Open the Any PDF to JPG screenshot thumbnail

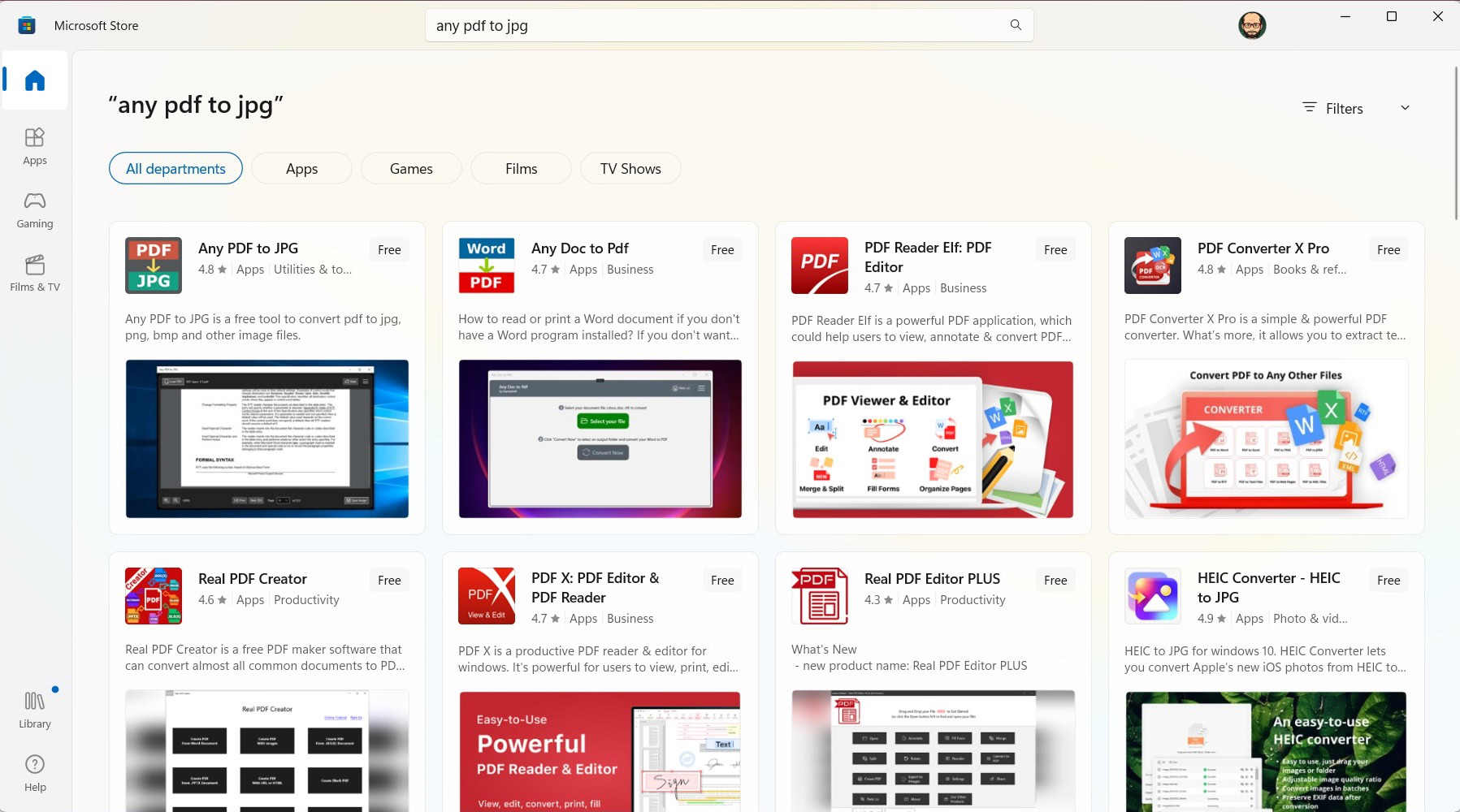tap(267, 438)
